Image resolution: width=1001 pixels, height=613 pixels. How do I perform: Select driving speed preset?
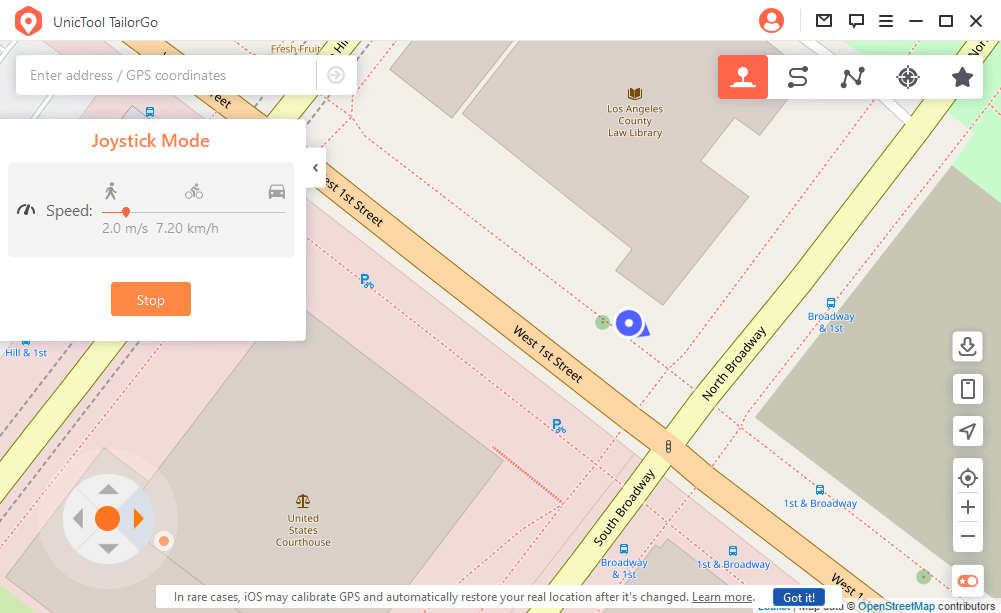[x=277, y=191]
